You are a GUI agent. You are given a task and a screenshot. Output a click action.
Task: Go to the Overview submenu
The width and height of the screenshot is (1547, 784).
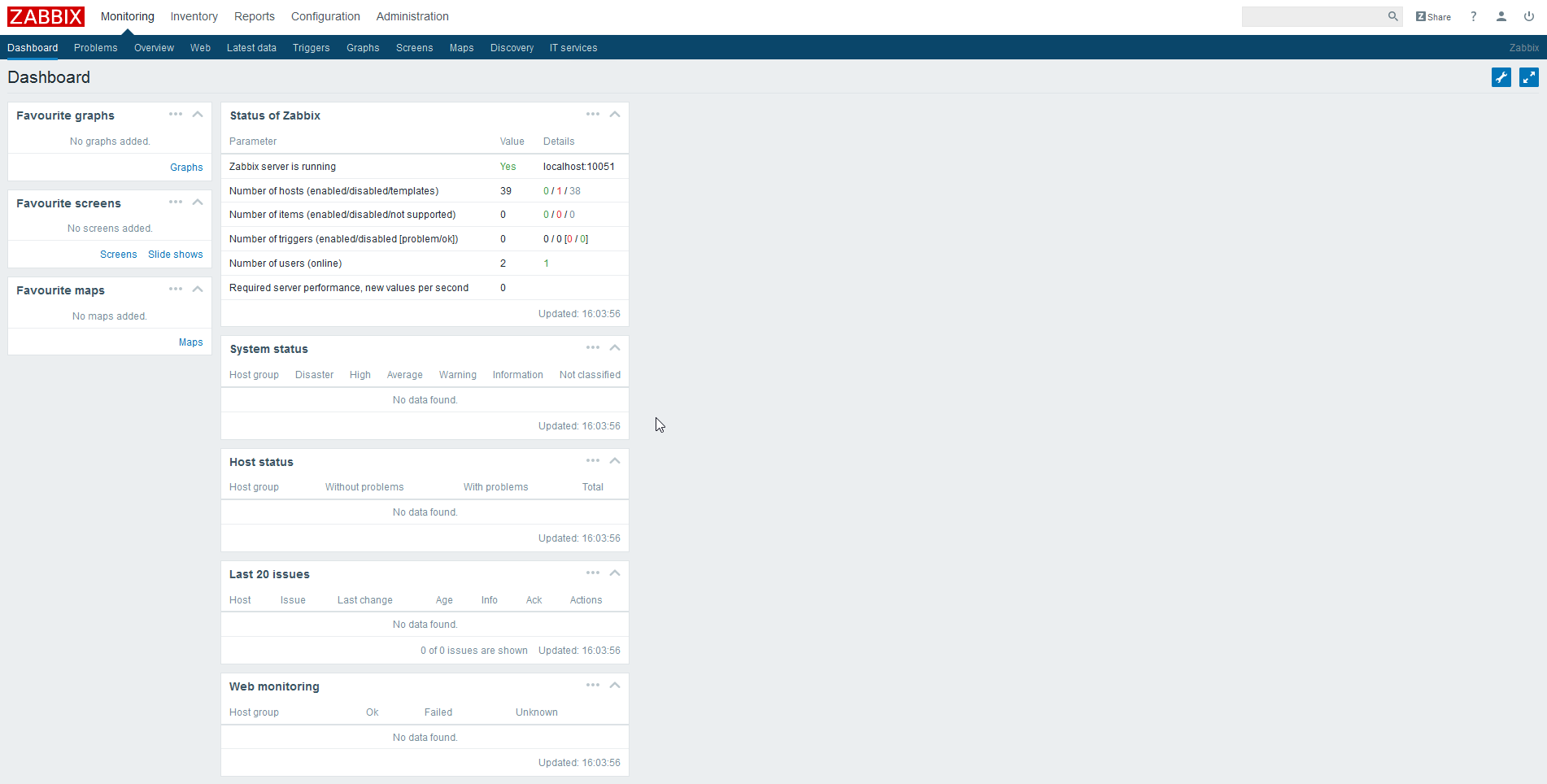pyautogui.click(x=154, y=48)
